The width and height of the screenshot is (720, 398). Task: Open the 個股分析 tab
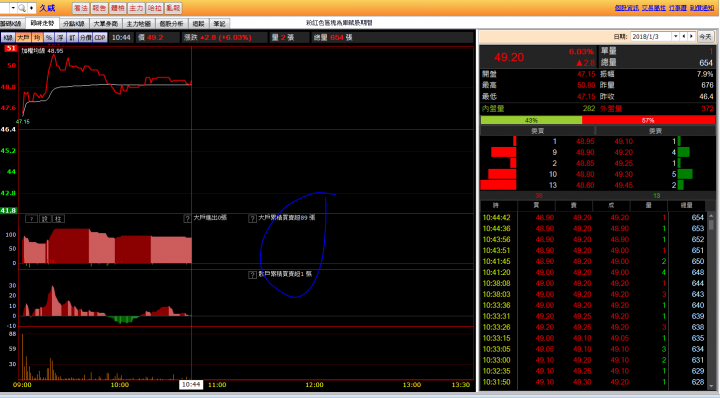[171, 23]
